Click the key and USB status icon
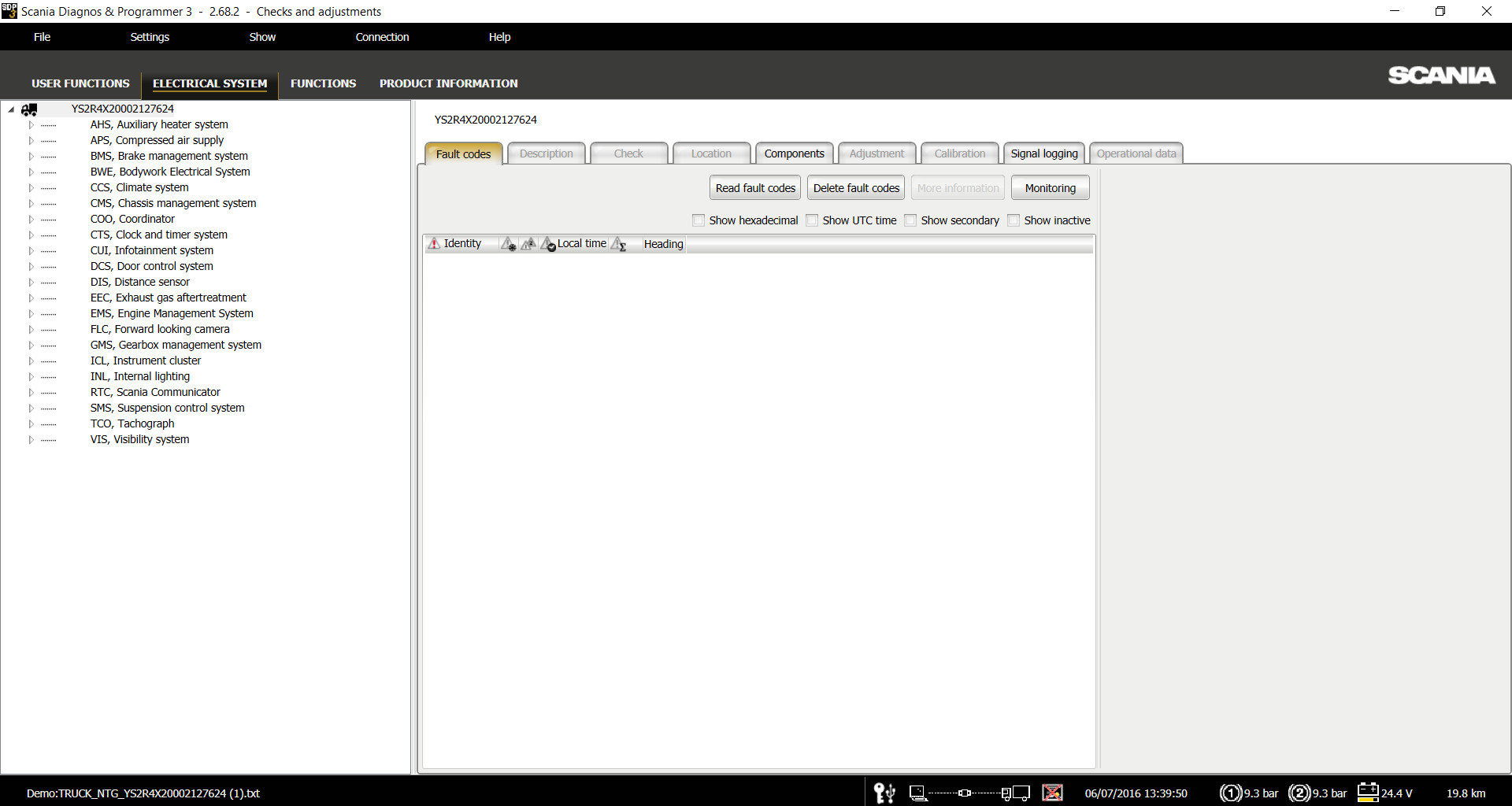 pyautogui.click(x=884, y=793)
